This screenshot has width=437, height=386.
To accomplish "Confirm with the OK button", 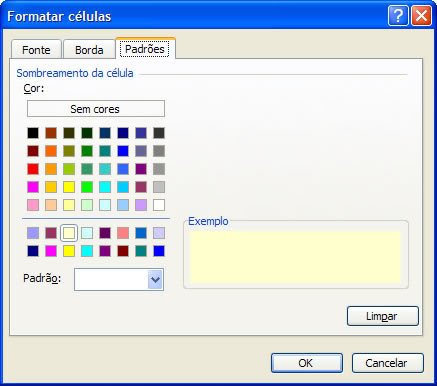I will [307, 363].
